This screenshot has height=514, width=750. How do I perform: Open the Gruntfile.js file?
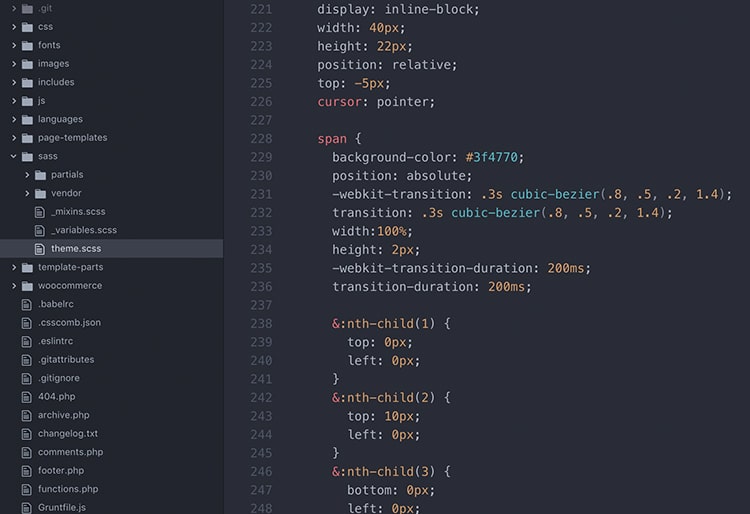(62, 507)
